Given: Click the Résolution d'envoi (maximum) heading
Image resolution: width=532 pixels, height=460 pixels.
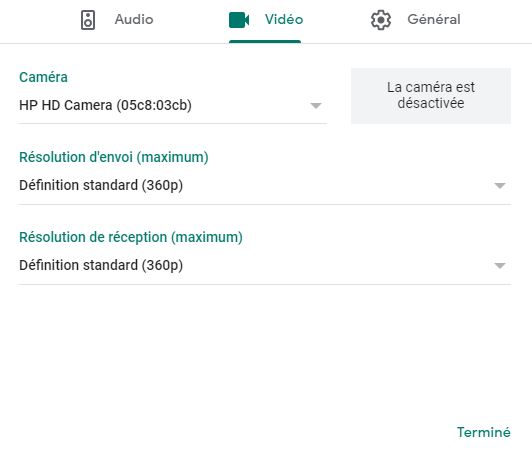Looking at the screenshot, I should [114, 157].
